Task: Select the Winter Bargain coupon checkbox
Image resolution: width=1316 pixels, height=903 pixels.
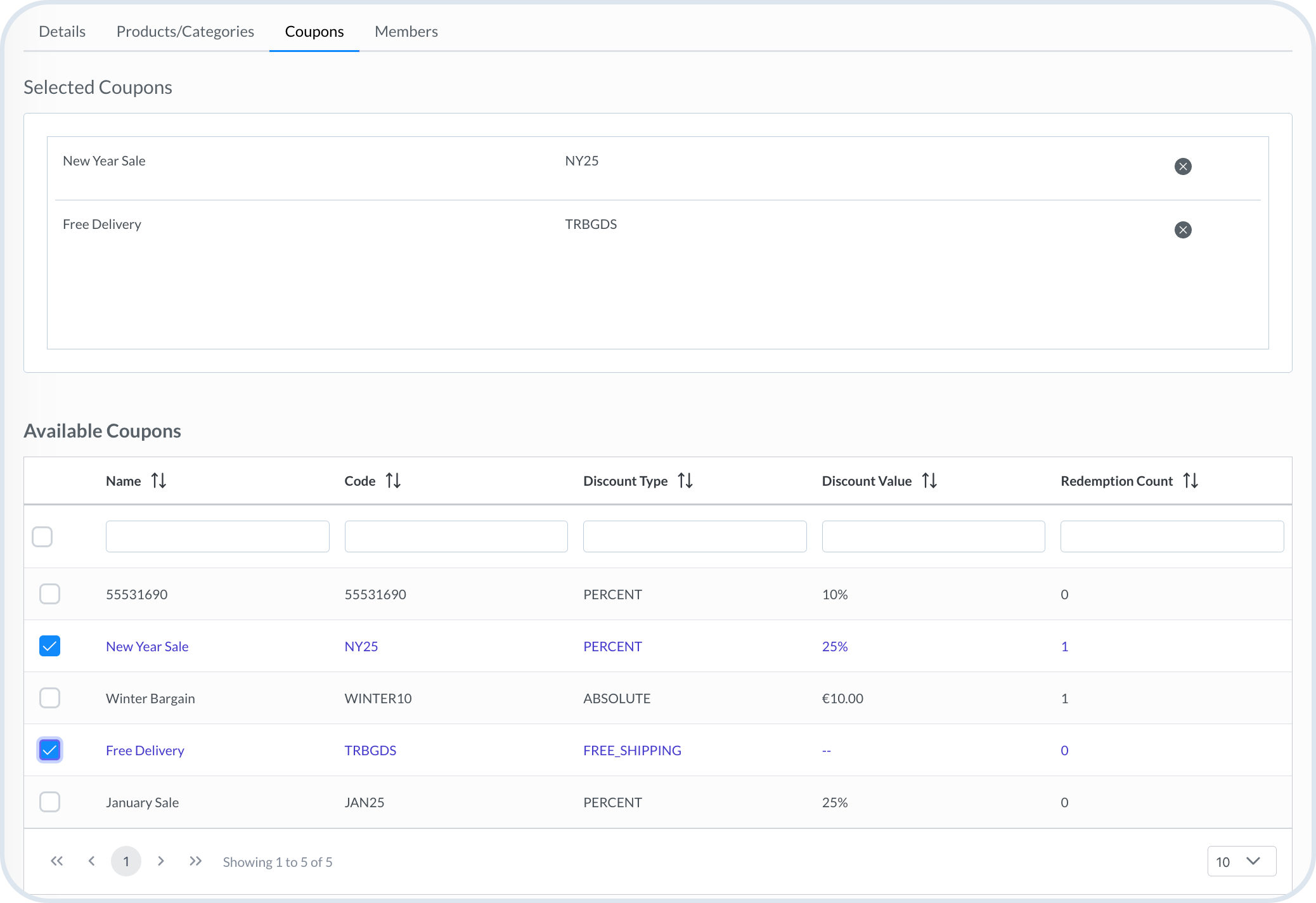Action: pos(49,698)
